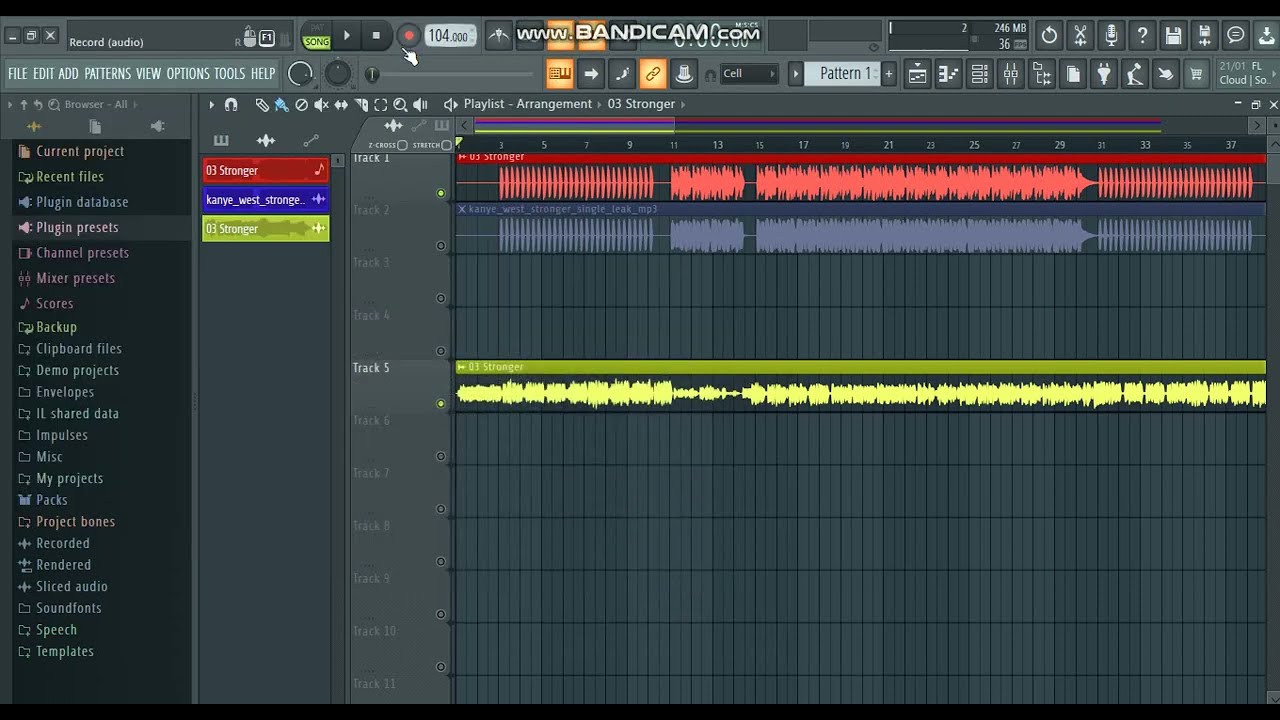Select the Delete tool in playlist toolbar
1280x720 pixels.
301,104
